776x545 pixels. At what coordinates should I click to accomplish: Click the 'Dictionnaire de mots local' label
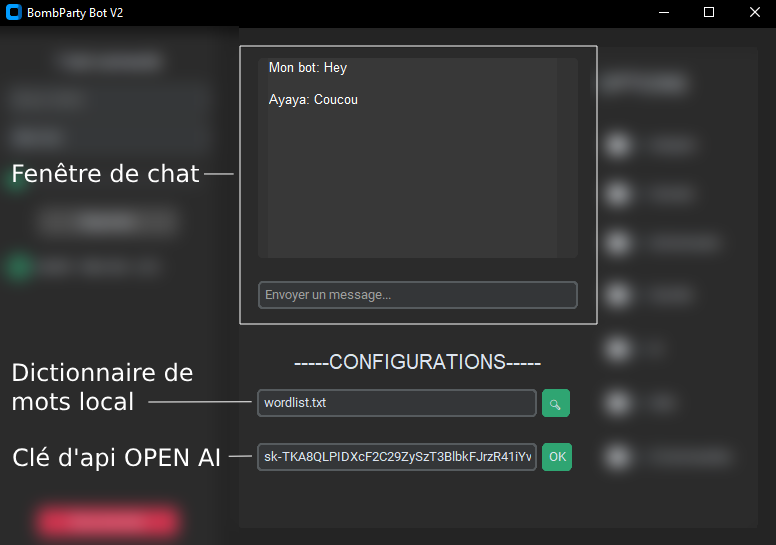pyautogui.click(x=102, y=387)
